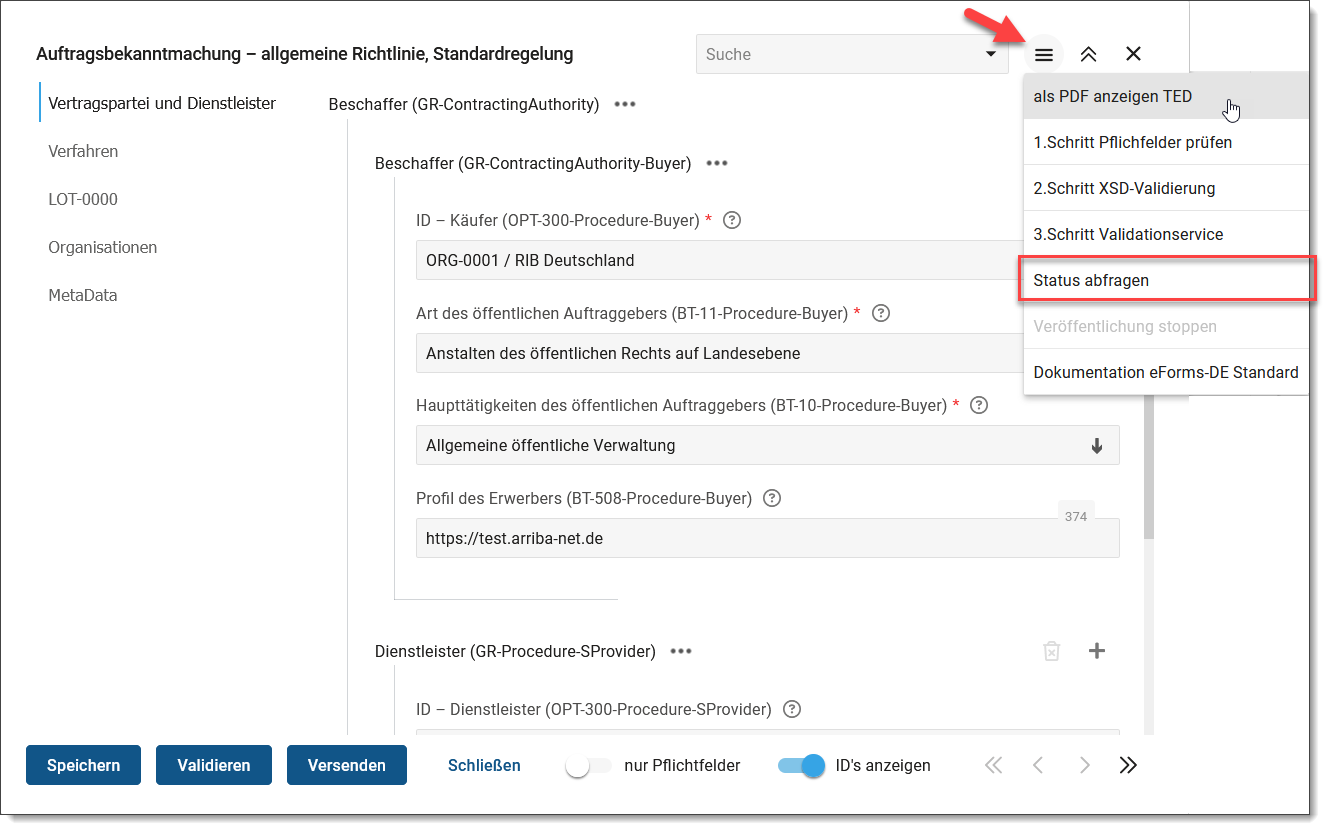The width and height of the screenshot is (1325, 830).
Task: Click help icon next to ID – Käufer
Action: point(731,220)
